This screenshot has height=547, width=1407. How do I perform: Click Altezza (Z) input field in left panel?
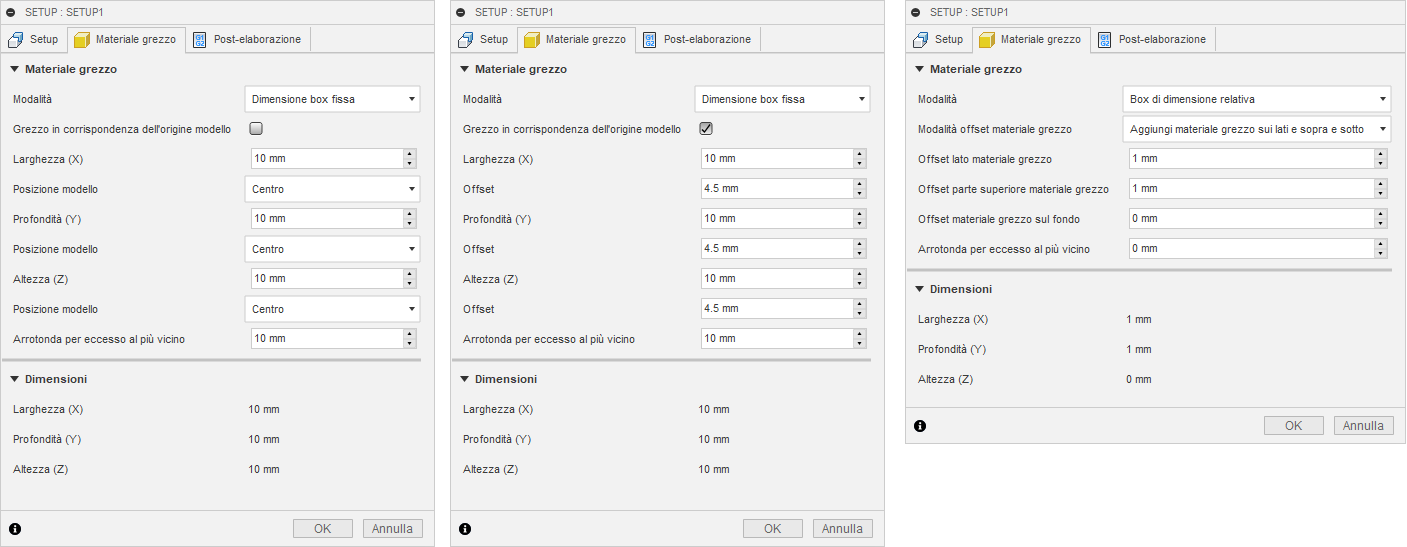pyautogui.click(x=326, y=279)
